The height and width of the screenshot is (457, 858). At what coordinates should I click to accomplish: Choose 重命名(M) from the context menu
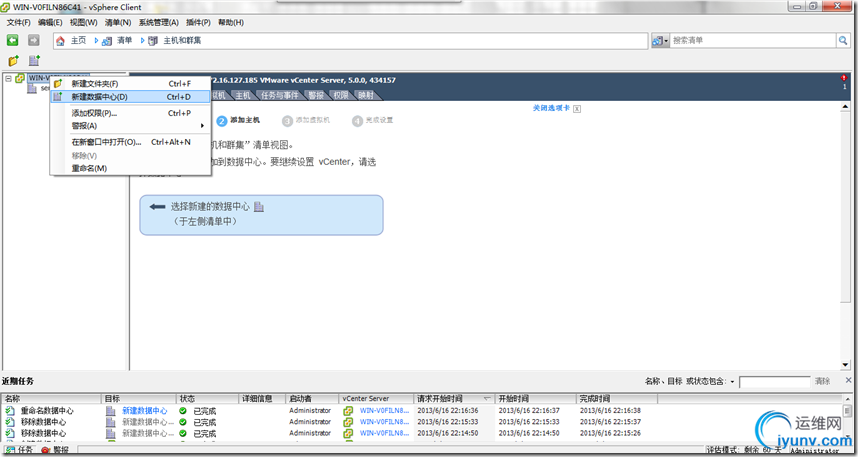coord(130,168)
